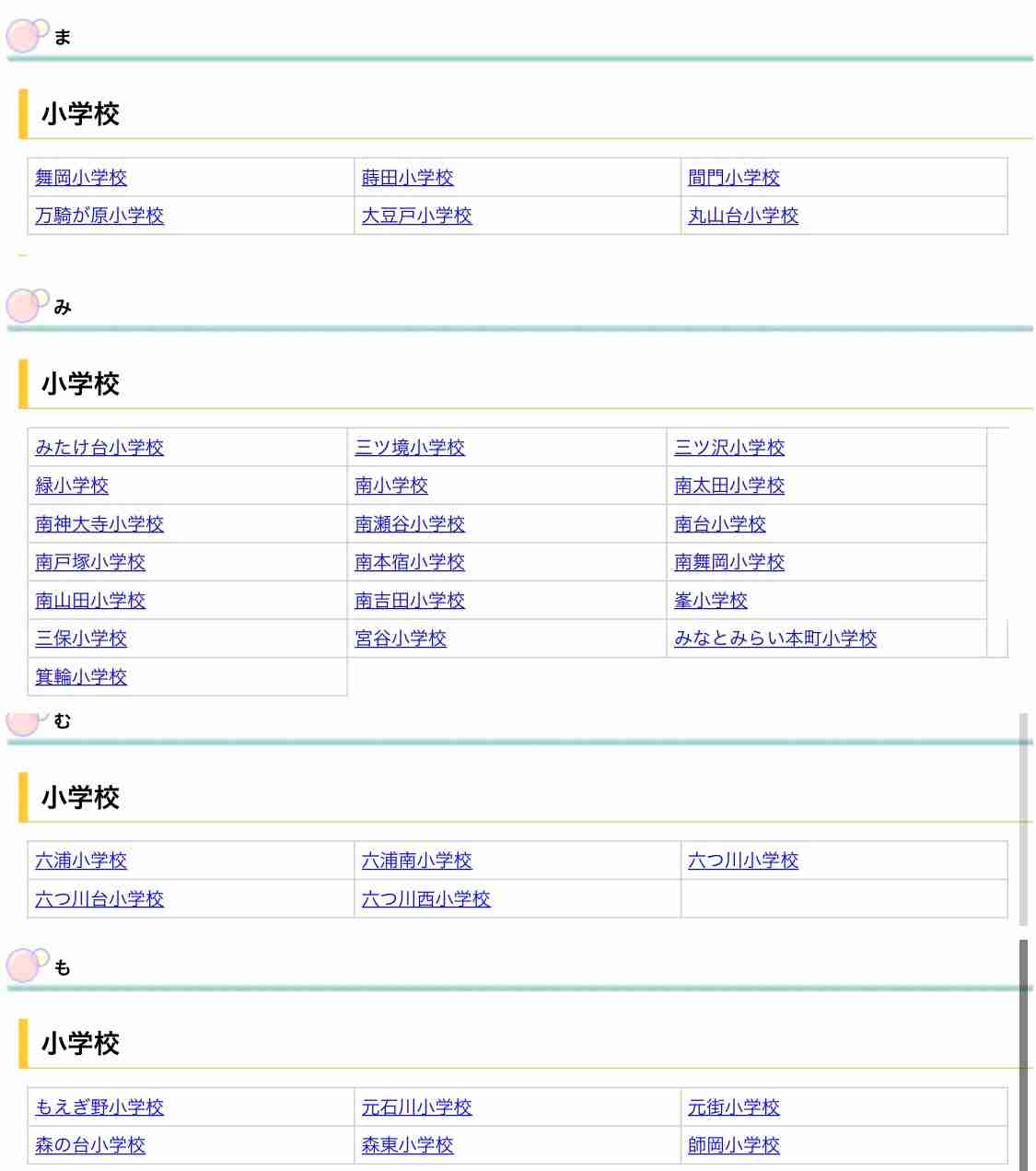Screen dimensions: 1036x1171
Task: Follow the 三保小学校 link
Action: [81, 638]
